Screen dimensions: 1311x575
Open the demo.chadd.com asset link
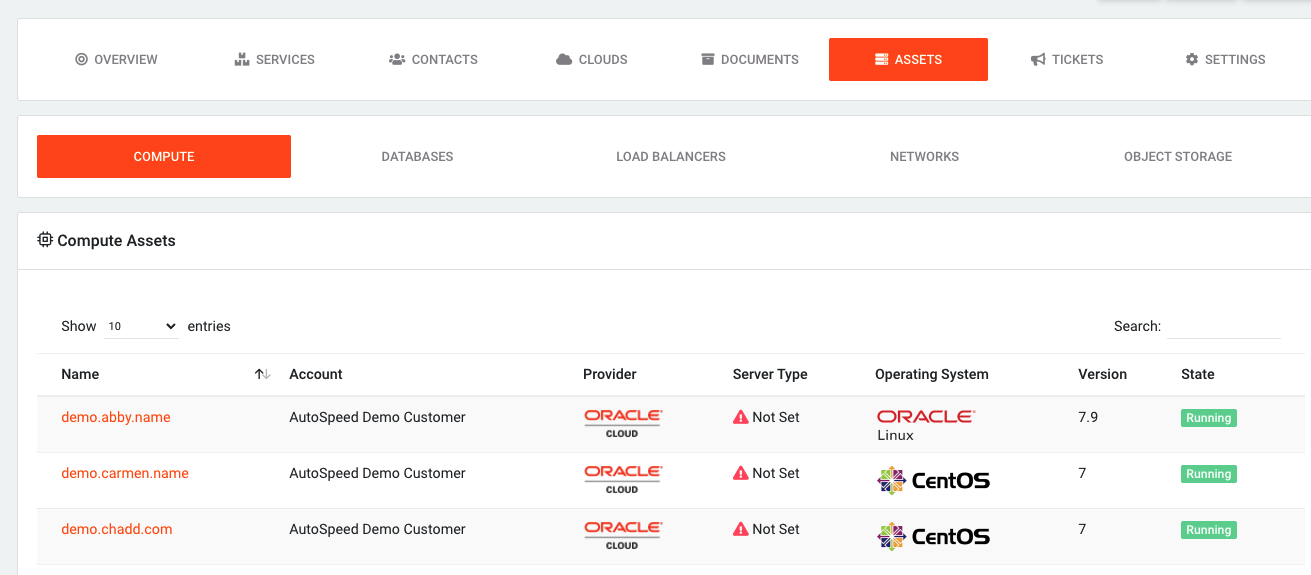[117, 529]
